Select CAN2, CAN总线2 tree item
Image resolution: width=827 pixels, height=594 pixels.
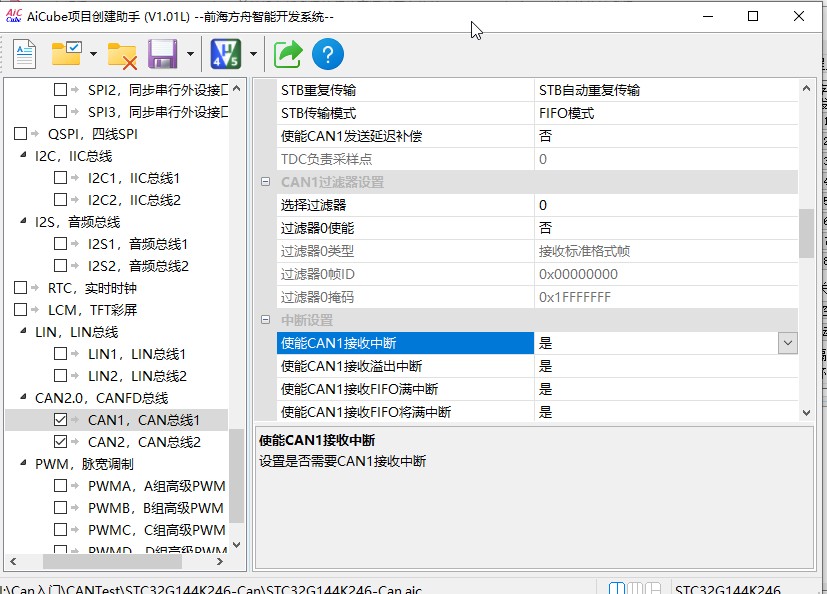pos(144,442)
